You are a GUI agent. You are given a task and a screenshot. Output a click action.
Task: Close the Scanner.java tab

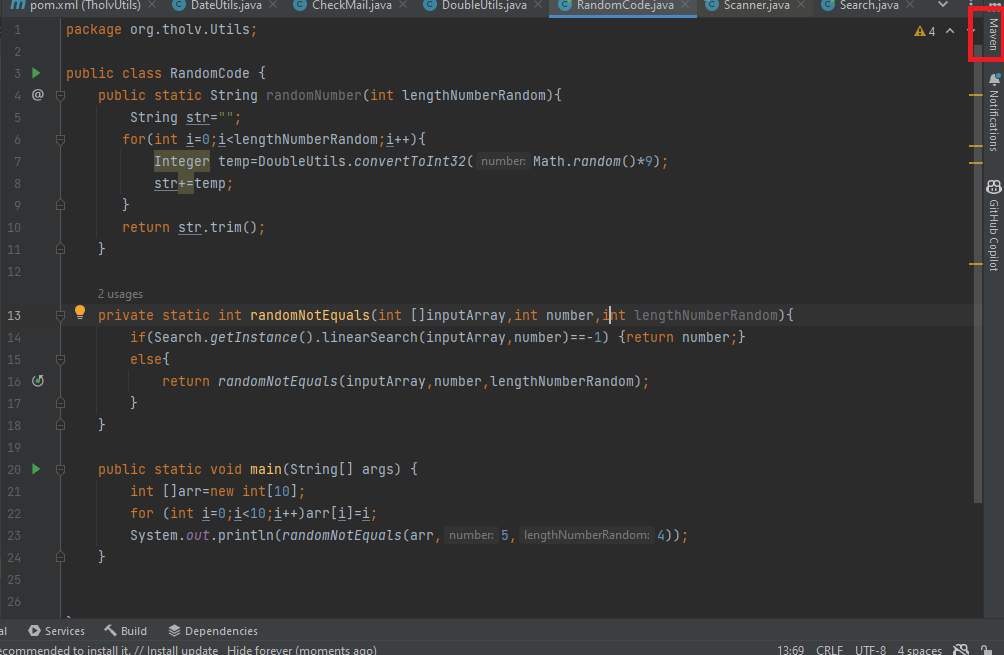tap(801, 5)
